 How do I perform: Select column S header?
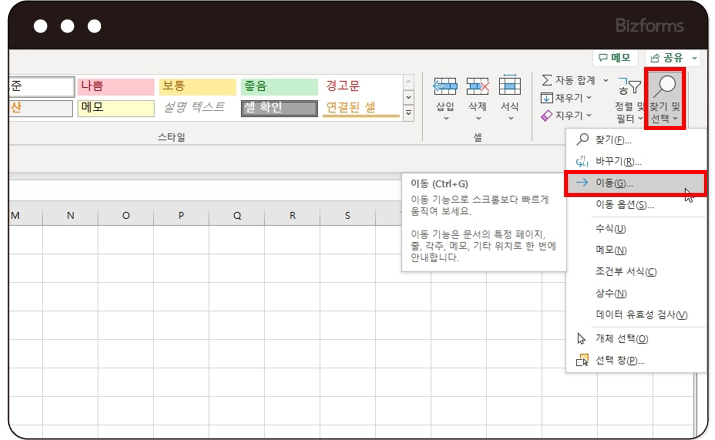pyautogui.click(x=347, y=216)
